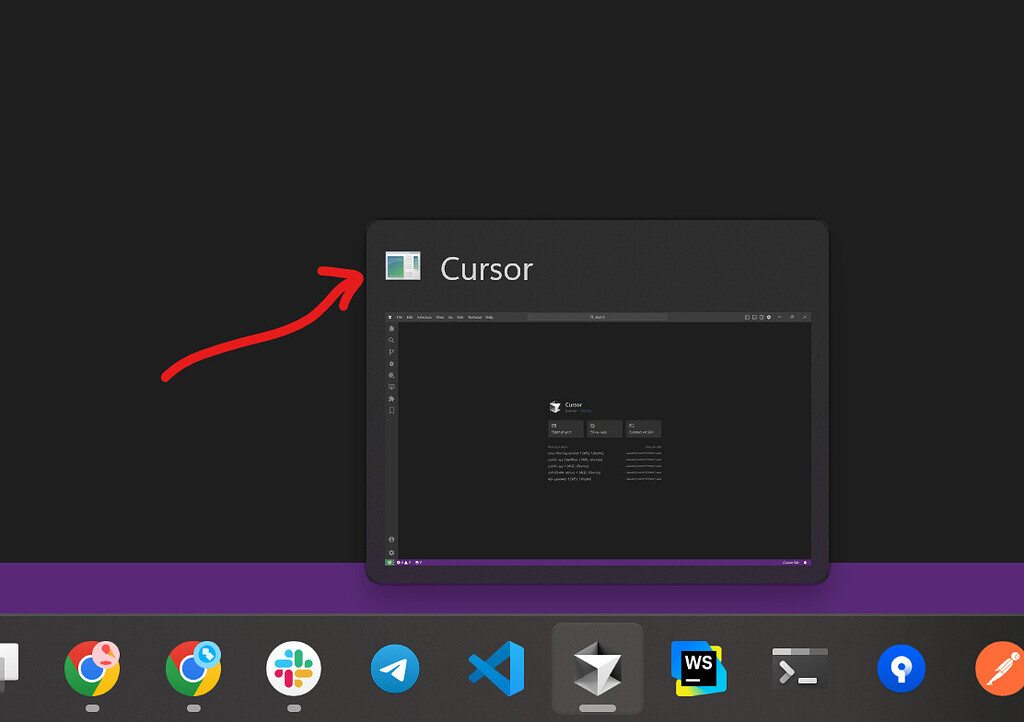
Task: Open the remote indicator menu at bottom left
Action: point(389,562)
